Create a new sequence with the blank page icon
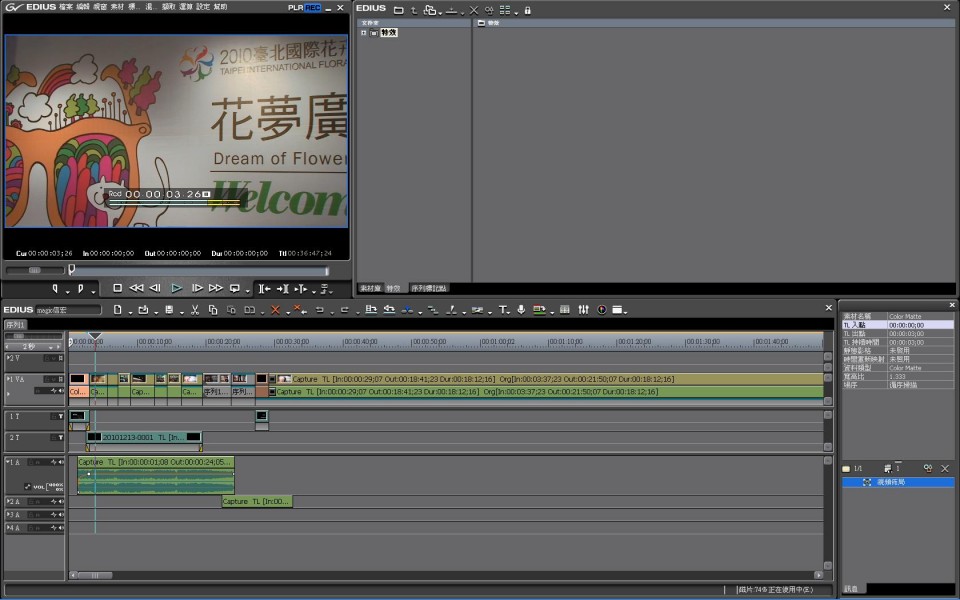The image size is (960, 600). click(x=117, y=310)
